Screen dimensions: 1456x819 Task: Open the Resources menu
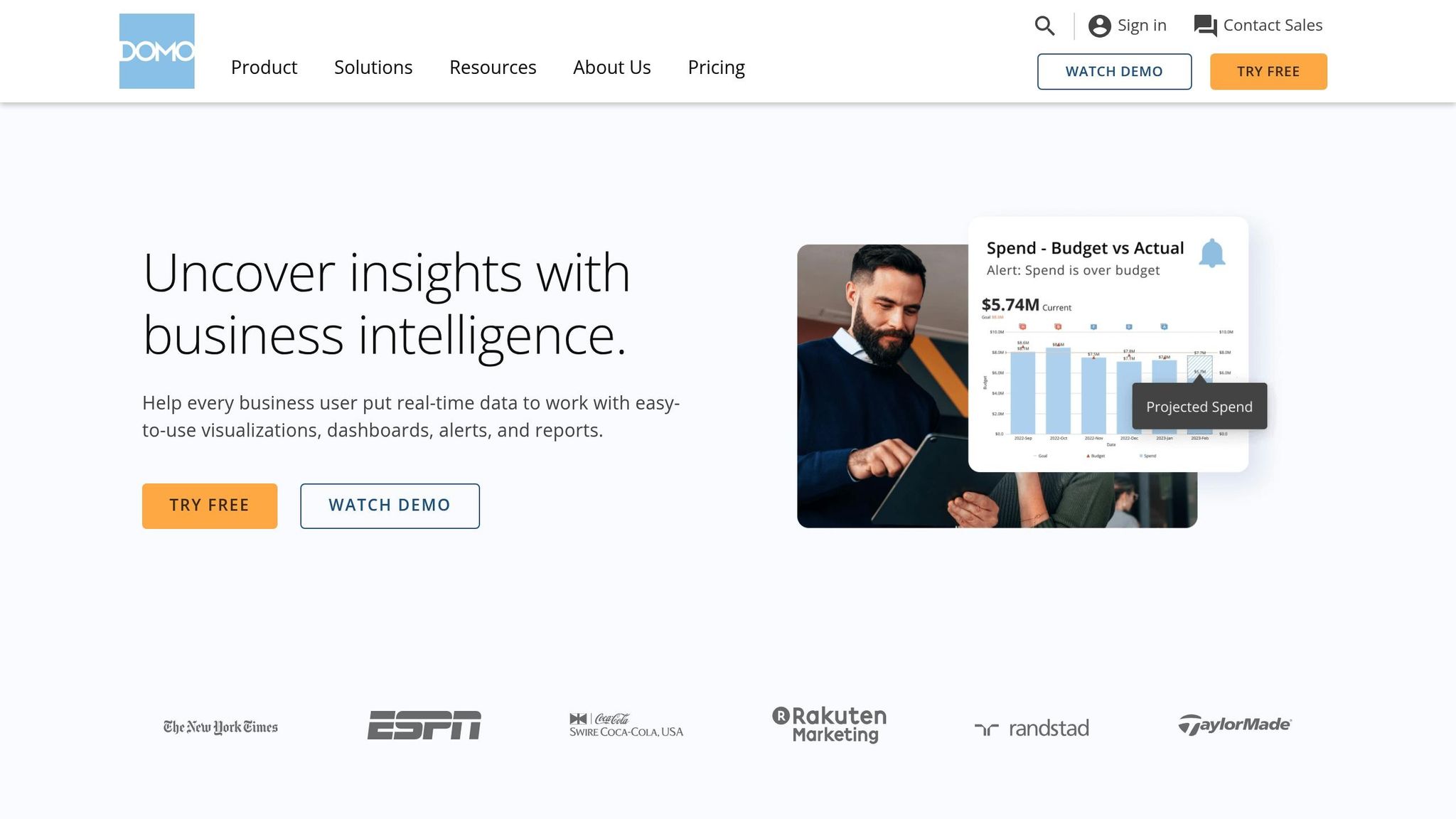point(493,68)
